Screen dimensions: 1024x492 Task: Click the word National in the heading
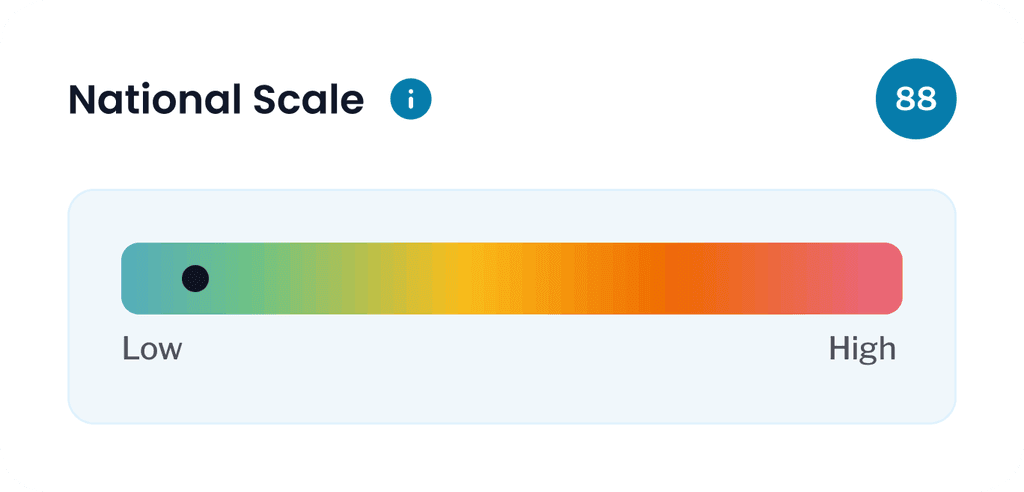pos(152,100)
